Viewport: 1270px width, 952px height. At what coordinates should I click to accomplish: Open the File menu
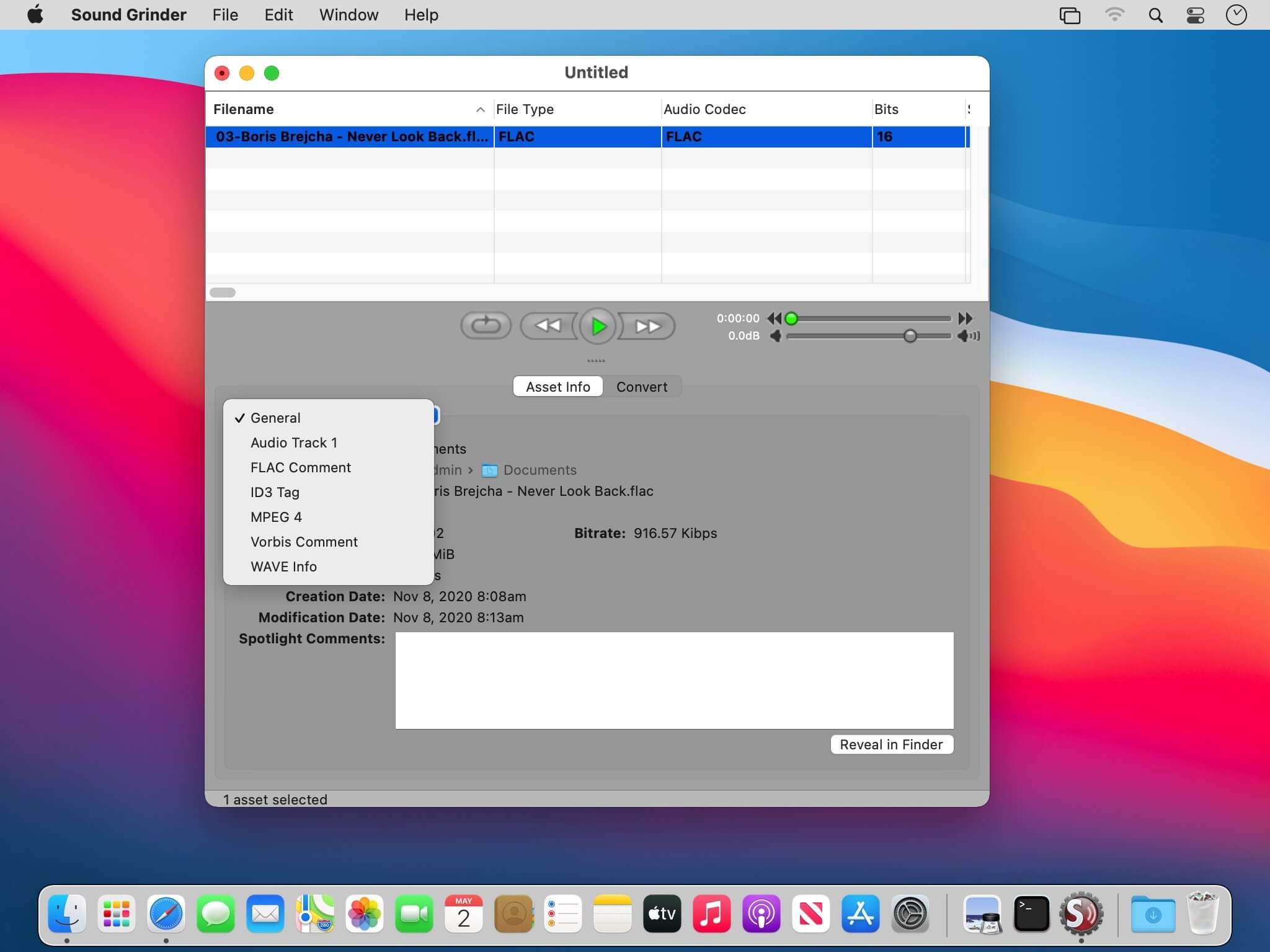225,15
